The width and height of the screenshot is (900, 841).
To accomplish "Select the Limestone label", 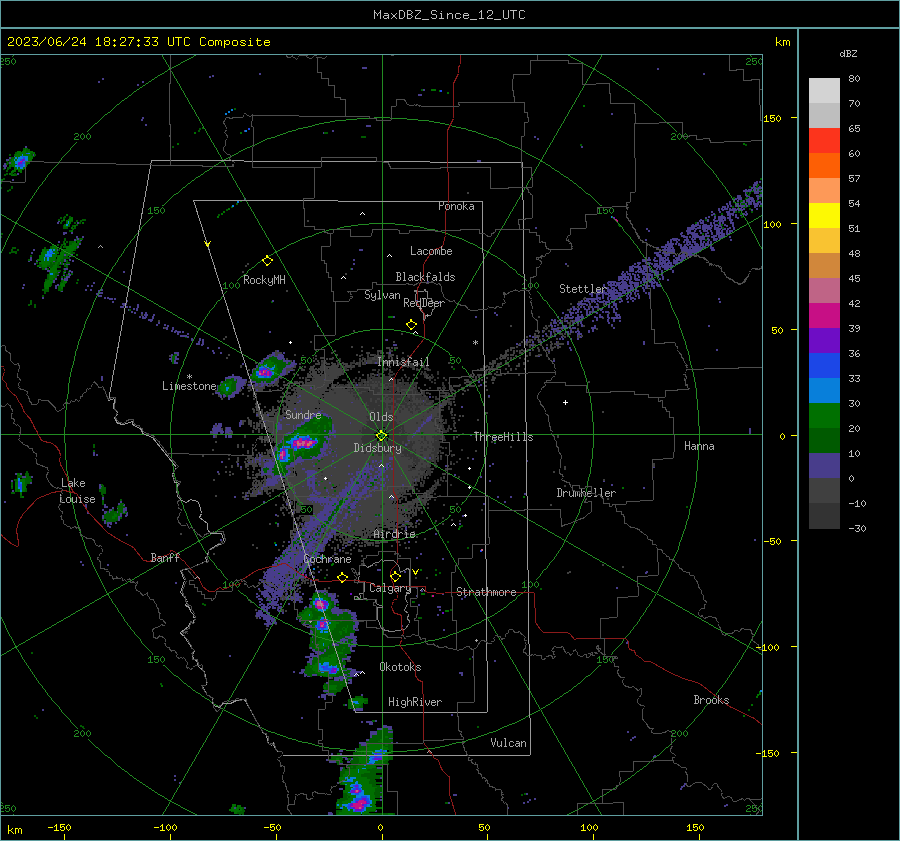I will click(x=189, y=386).
